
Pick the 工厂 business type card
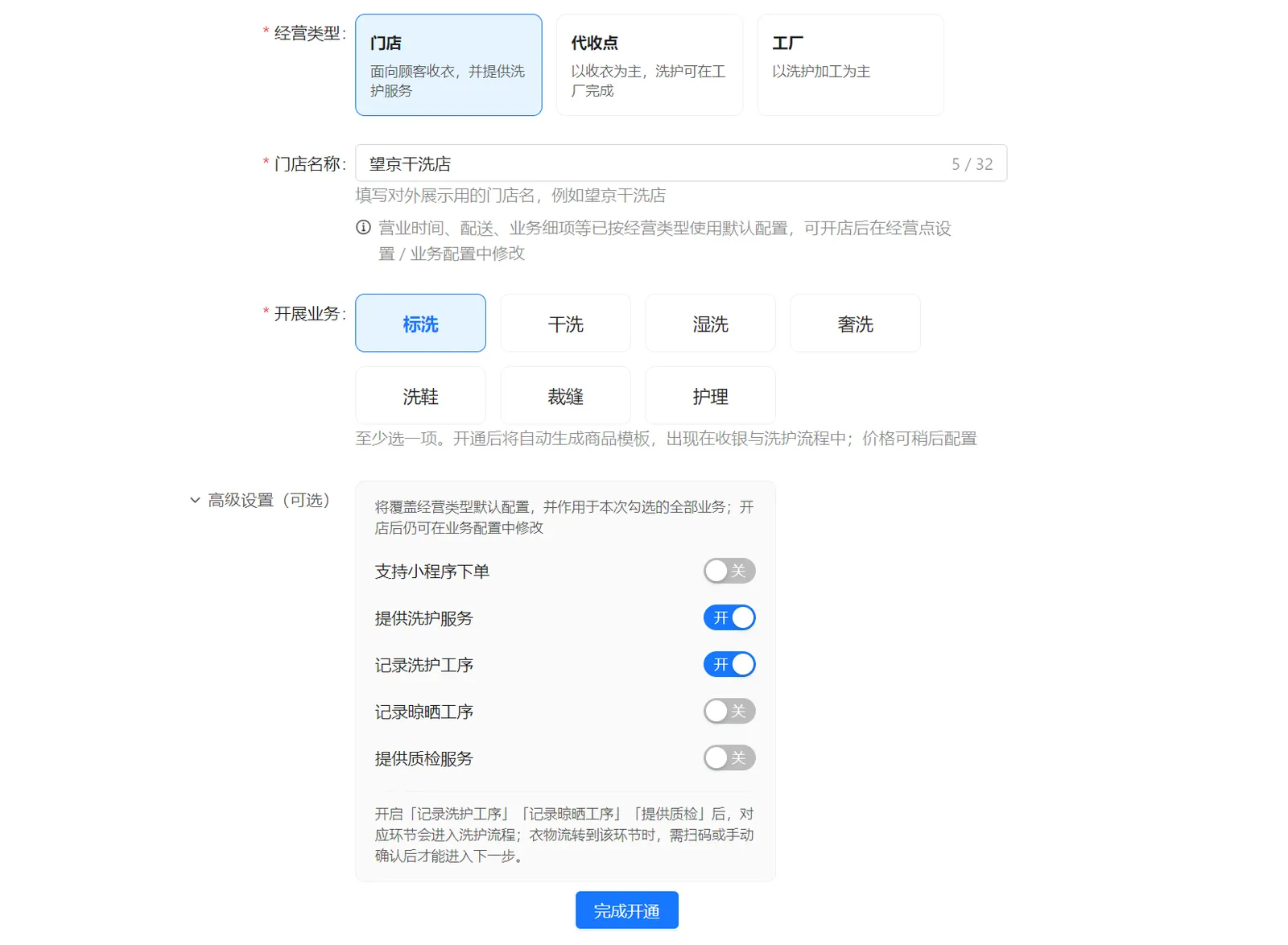coord(851,64)
